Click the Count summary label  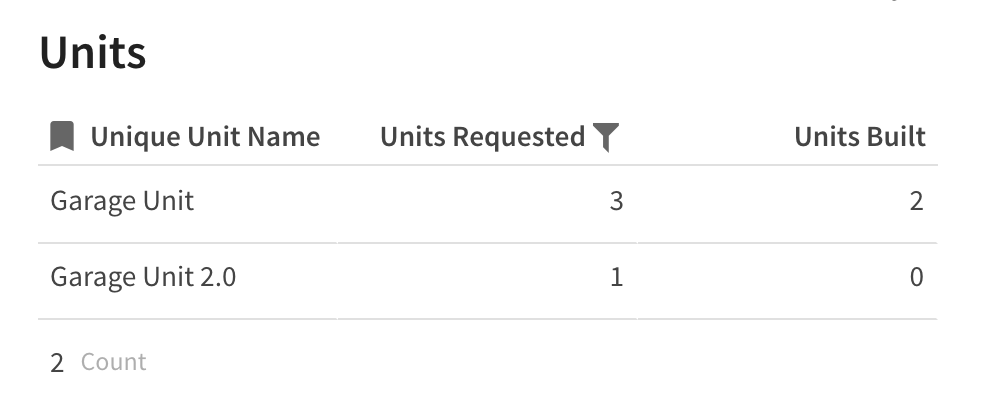[x=113, y=361]
